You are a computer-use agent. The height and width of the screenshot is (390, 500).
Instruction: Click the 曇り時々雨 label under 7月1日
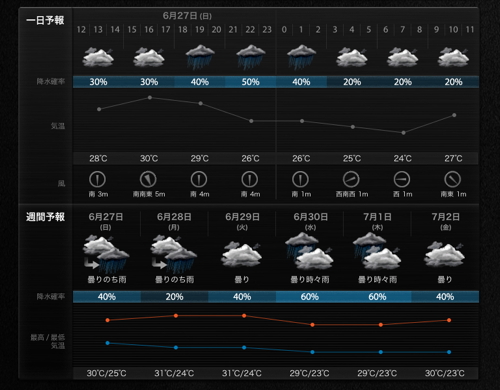377,279
